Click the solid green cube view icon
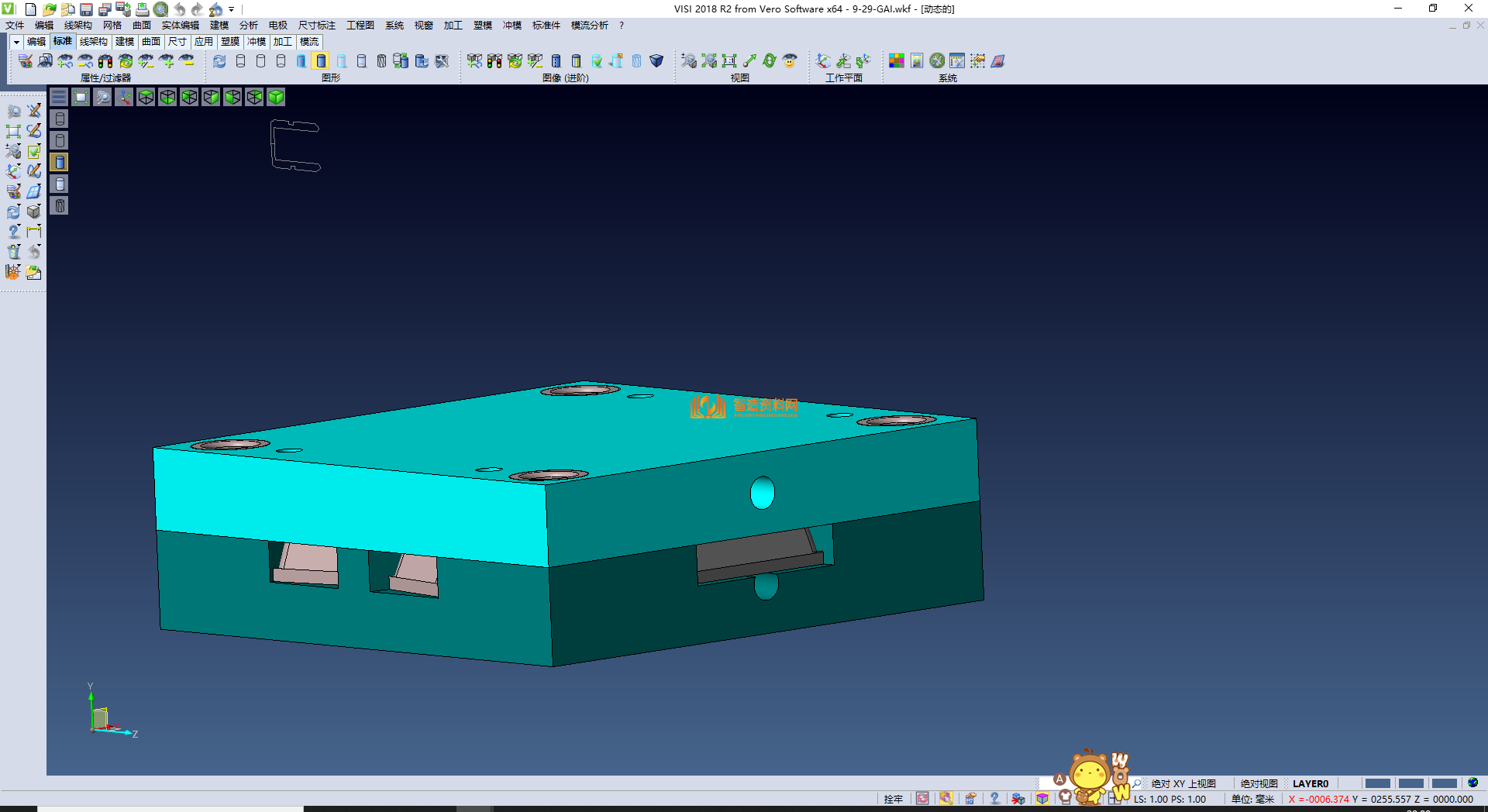 pyautogui.click(x=276, y=97)
